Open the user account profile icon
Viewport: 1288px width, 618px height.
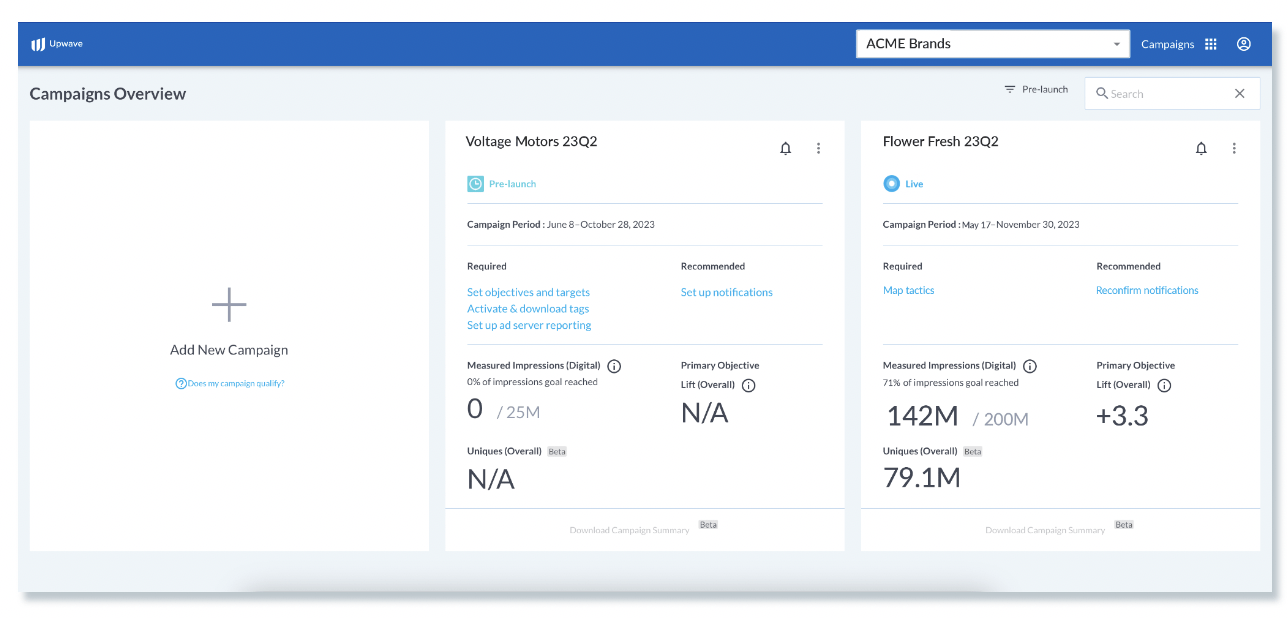pos(1244,44)
